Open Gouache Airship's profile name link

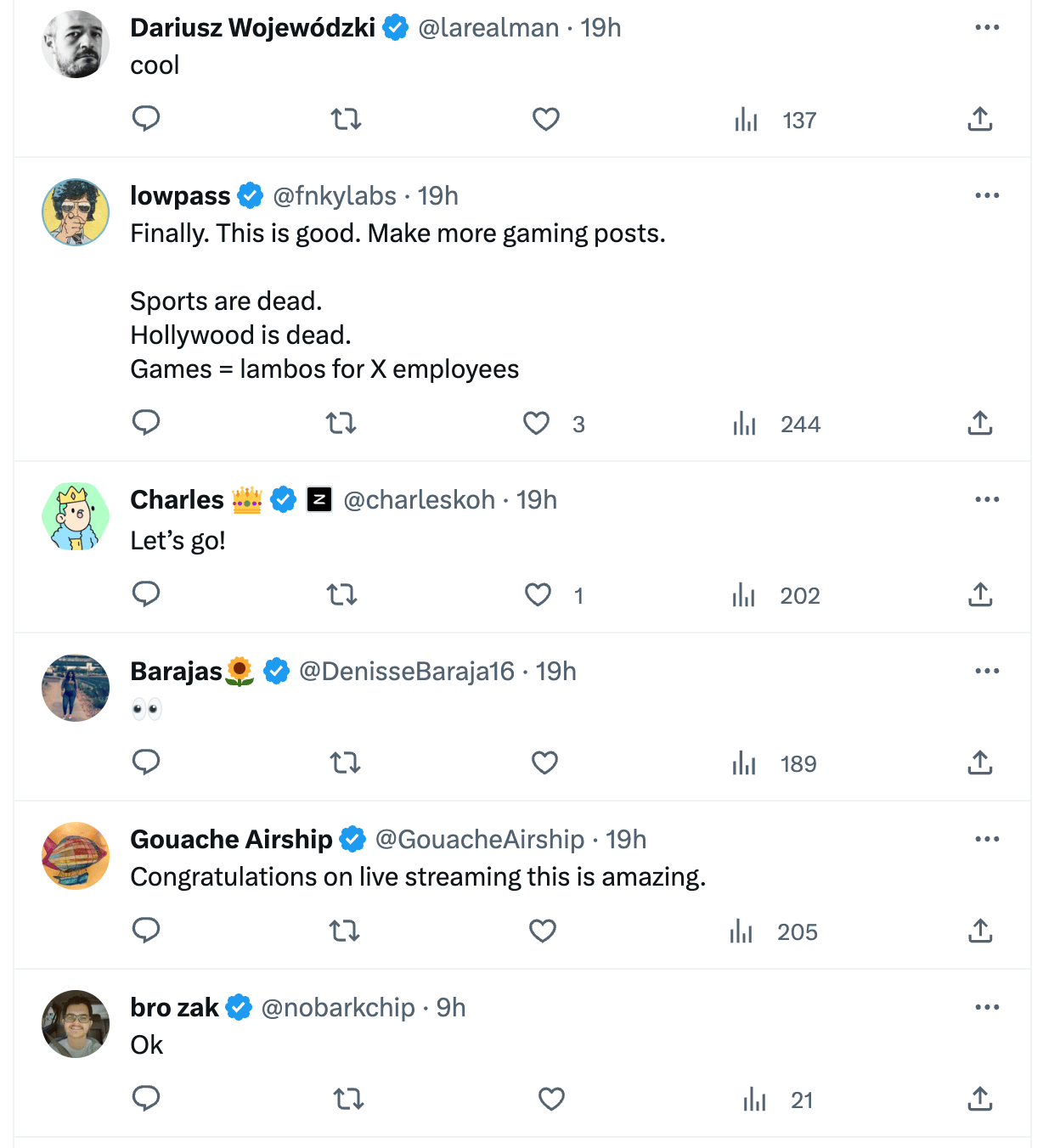coord(231,840)
